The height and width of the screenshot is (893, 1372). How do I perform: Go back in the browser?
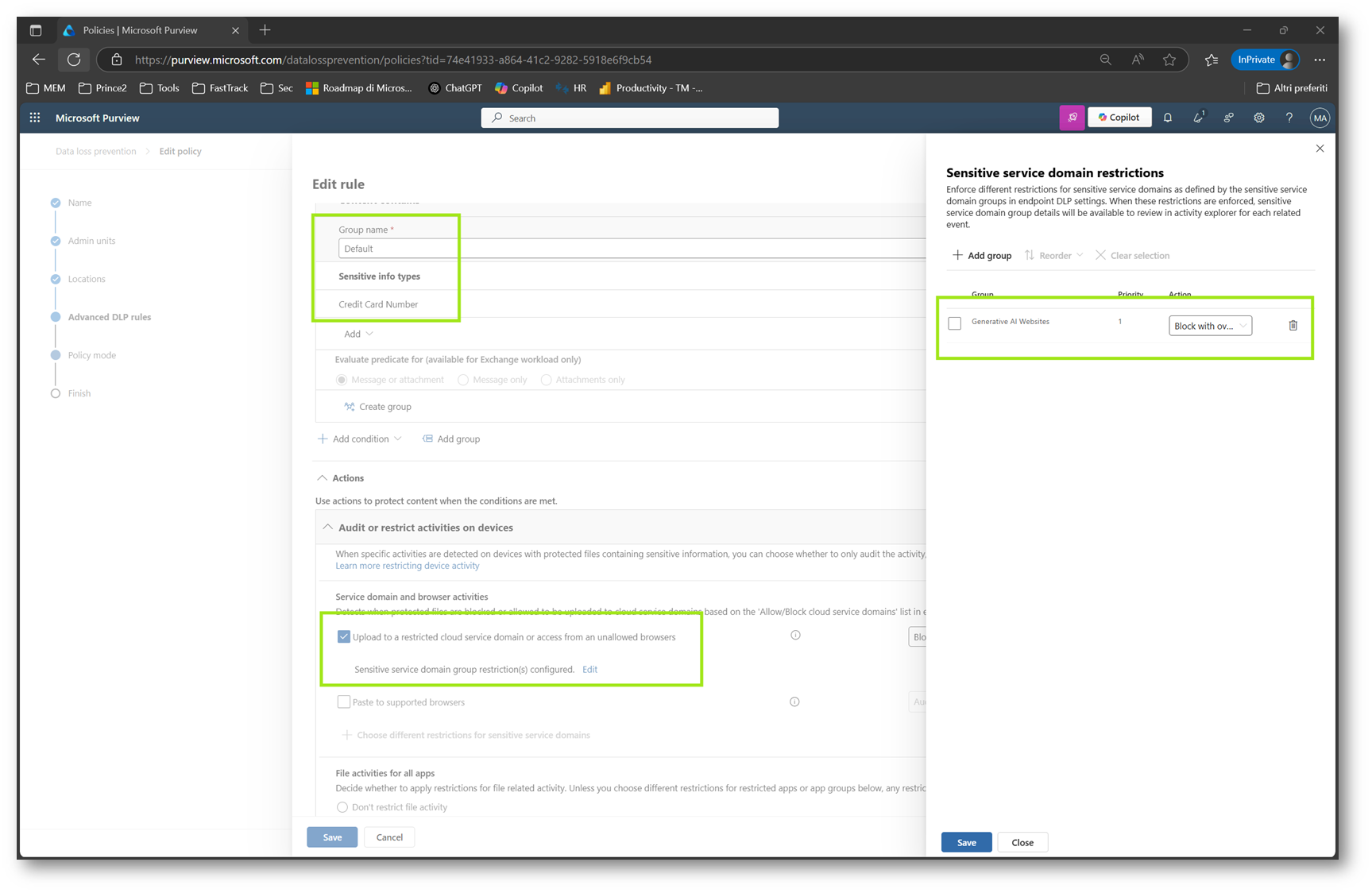coord(39,60)
